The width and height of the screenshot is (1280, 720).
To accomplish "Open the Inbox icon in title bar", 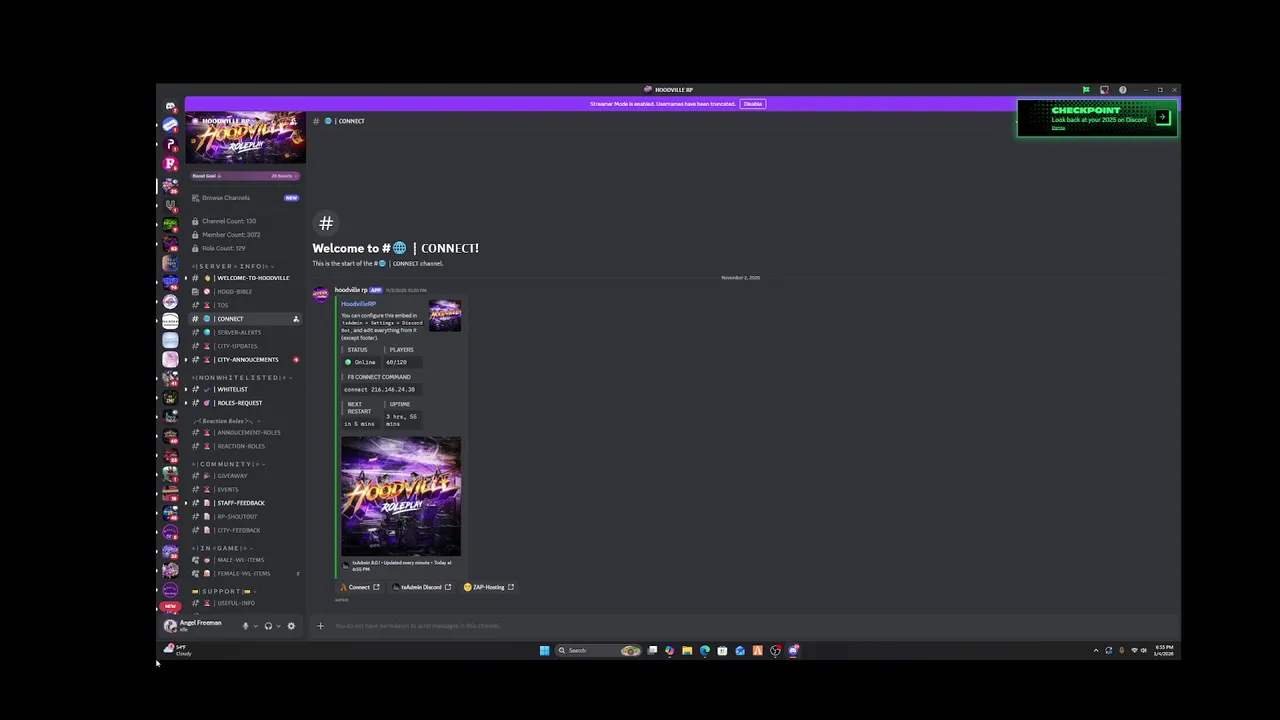I will 1104,90.
